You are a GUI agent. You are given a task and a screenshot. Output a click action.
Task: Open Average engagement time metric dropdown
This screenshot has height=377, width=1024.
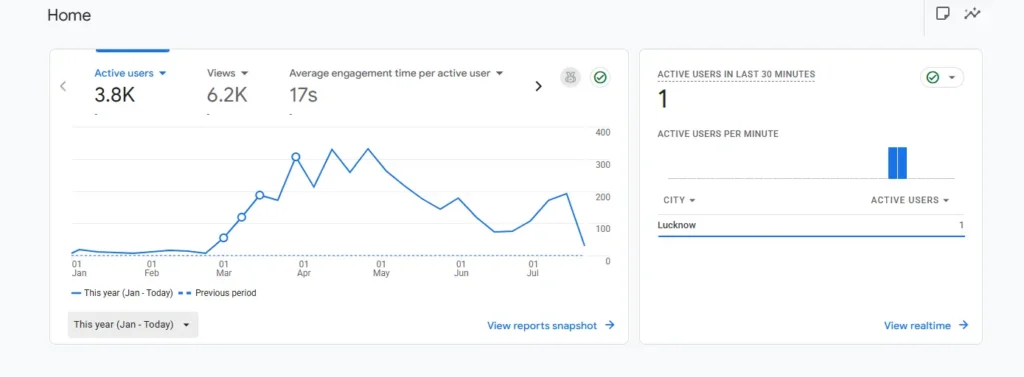[x=396, y=73]
